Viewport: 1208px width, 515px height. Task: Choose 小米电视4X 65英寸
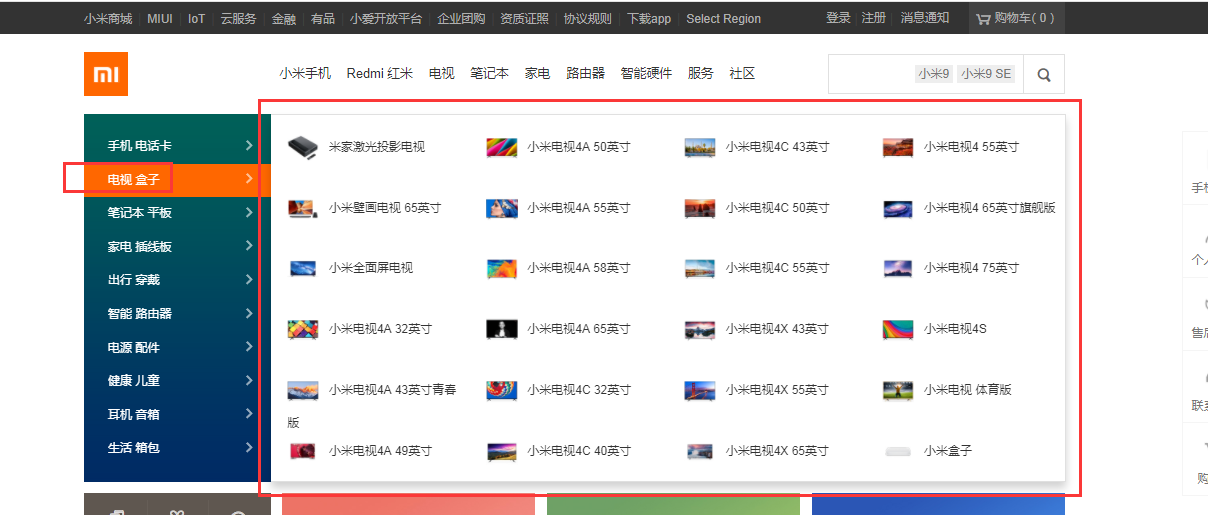click(778, 451)
